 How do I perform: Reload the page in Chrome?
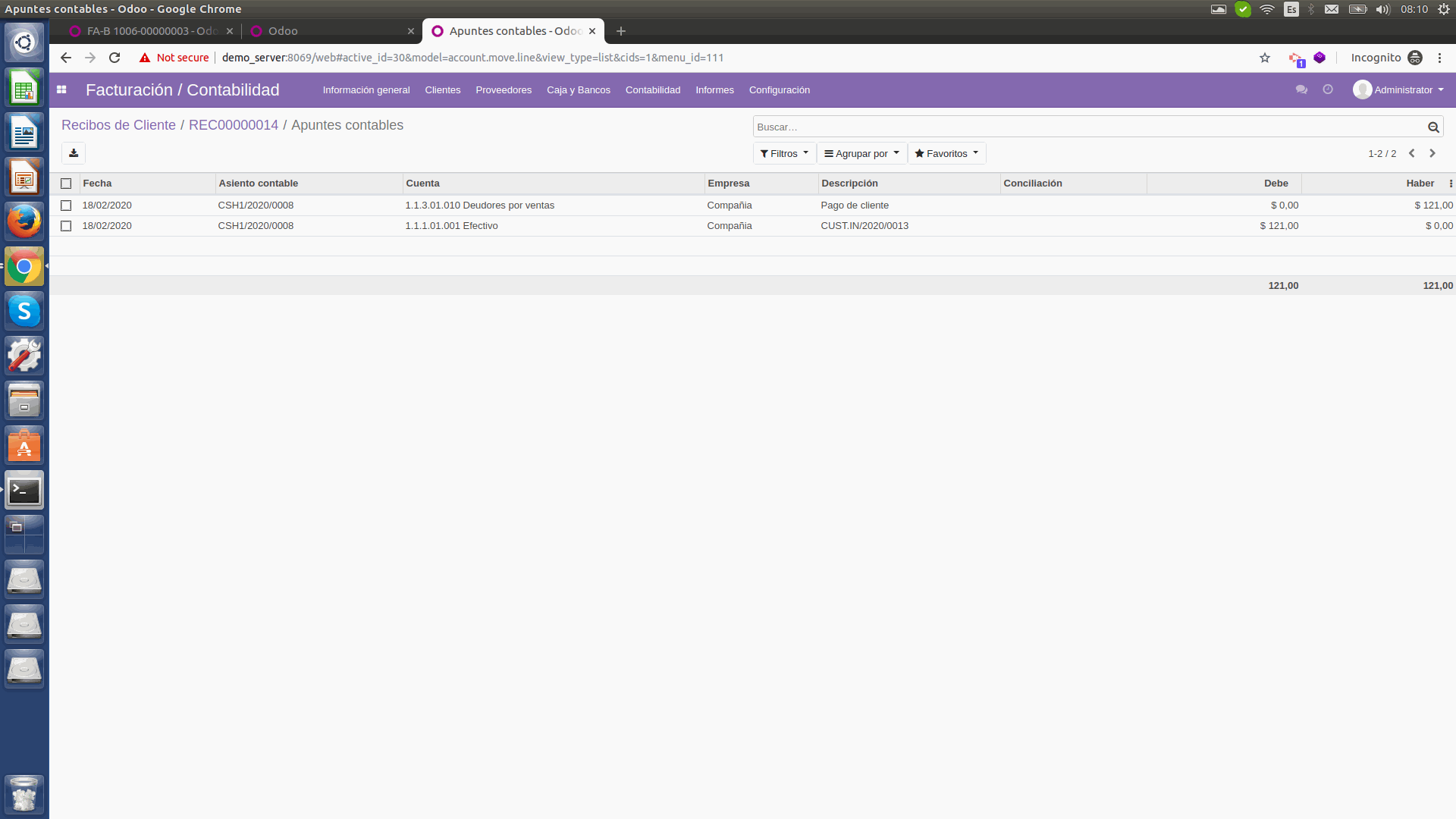coord(115,58)
